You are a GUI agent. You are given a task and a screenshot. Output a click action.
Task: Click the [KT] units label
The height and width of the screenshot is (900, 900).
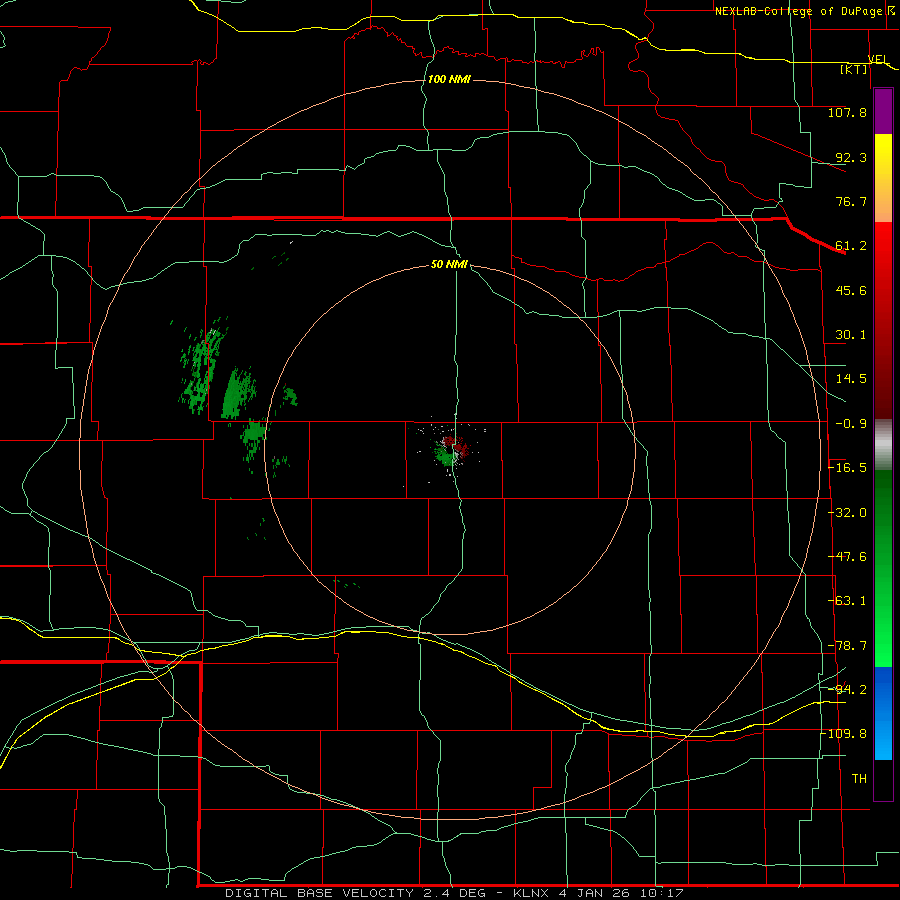[854, 69]
